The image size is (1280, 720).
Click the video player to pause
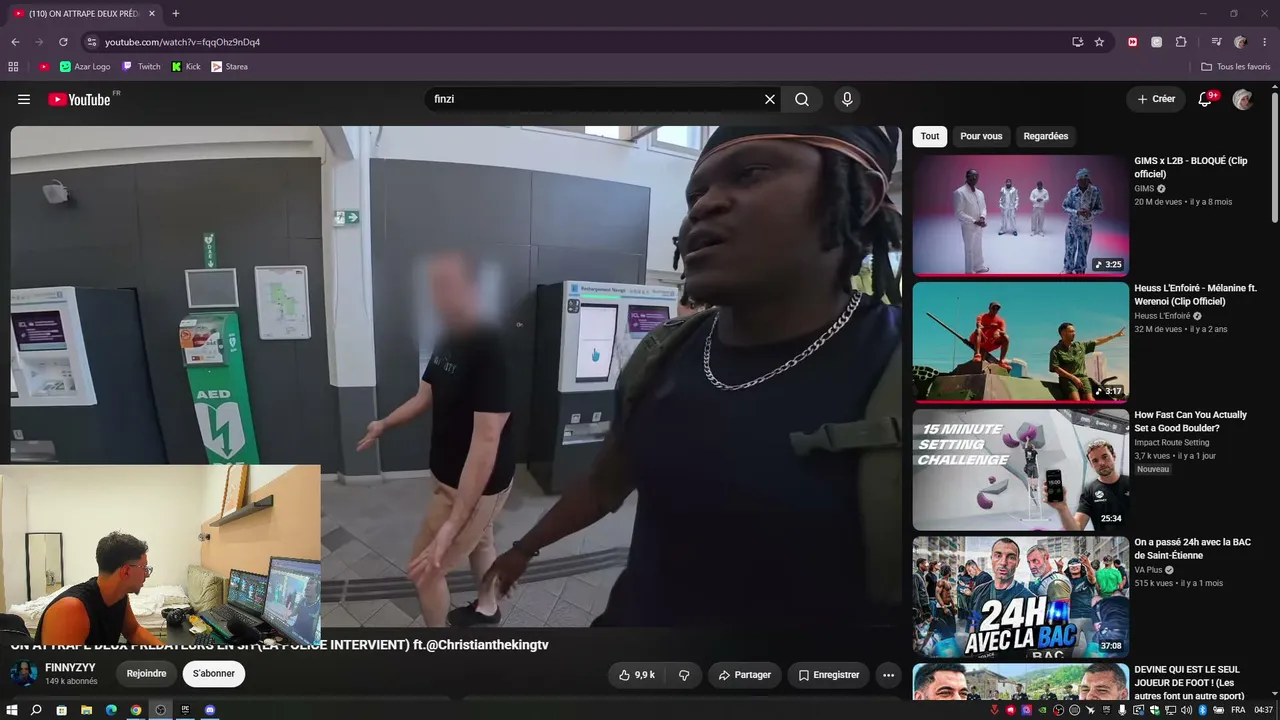click(x=456, y=376)
